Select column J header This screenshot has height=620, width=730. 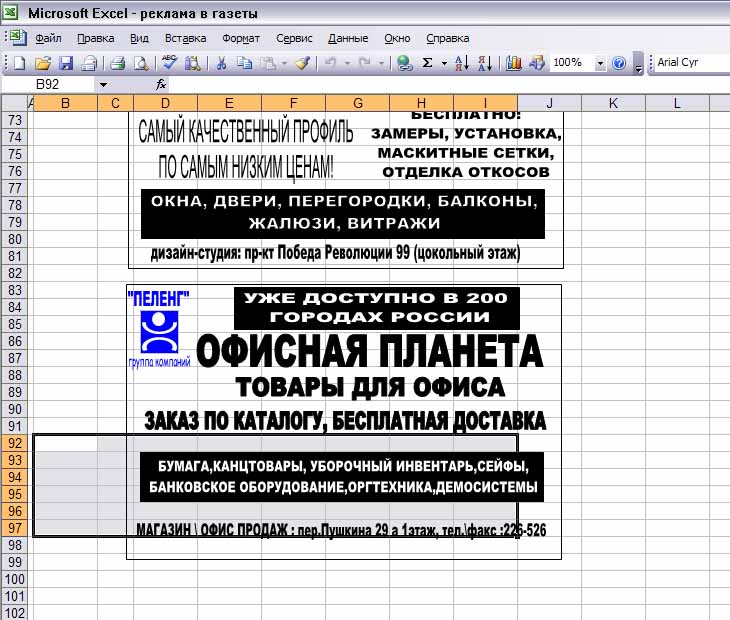click(x=549, y=103)
